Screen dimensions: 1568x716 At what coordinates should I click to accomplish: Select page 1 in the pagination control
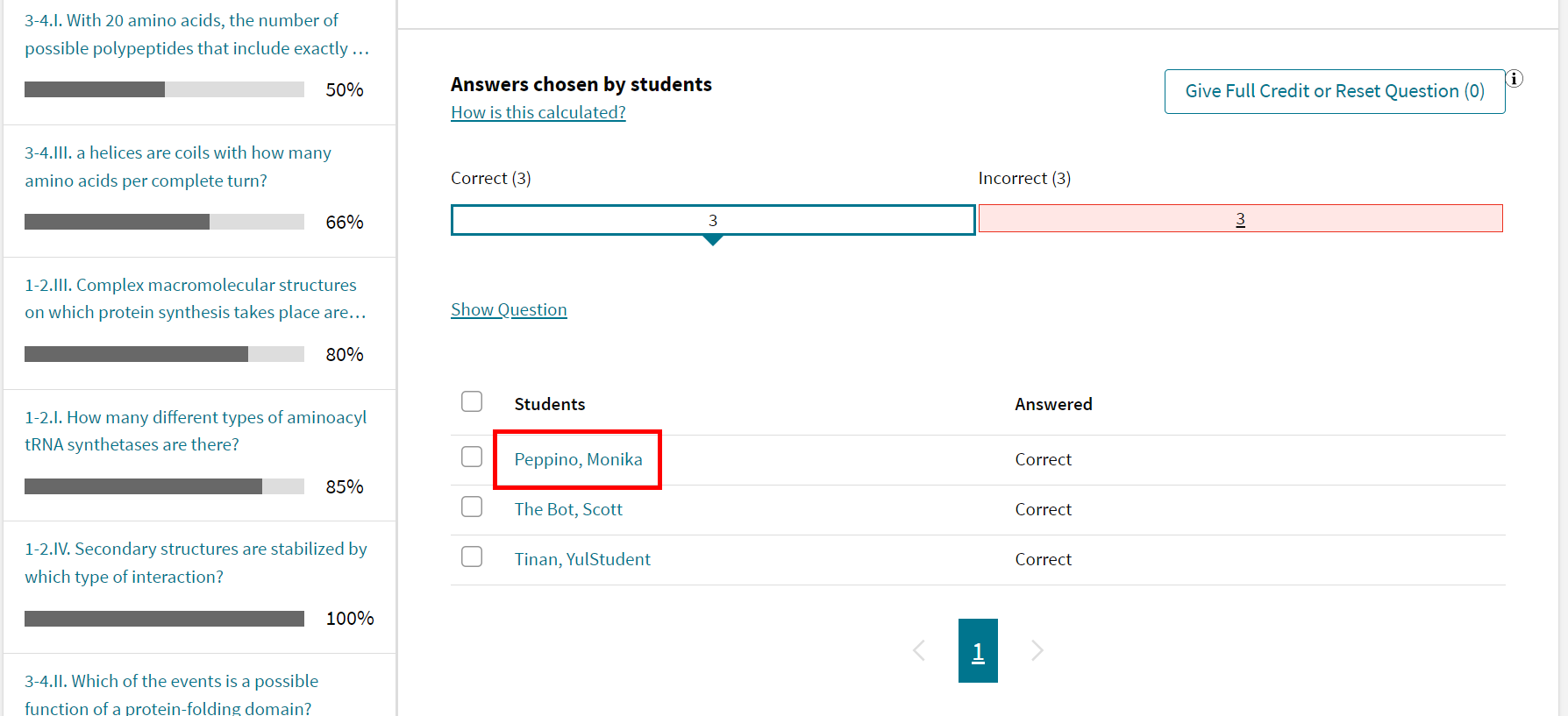pos(978,650)
